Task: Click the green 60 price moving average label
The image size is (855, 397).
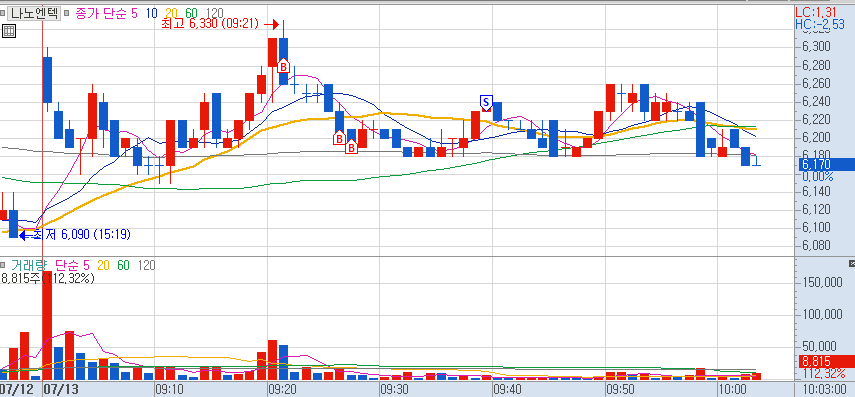Action: pyautogui.click(x=192, y=14)
